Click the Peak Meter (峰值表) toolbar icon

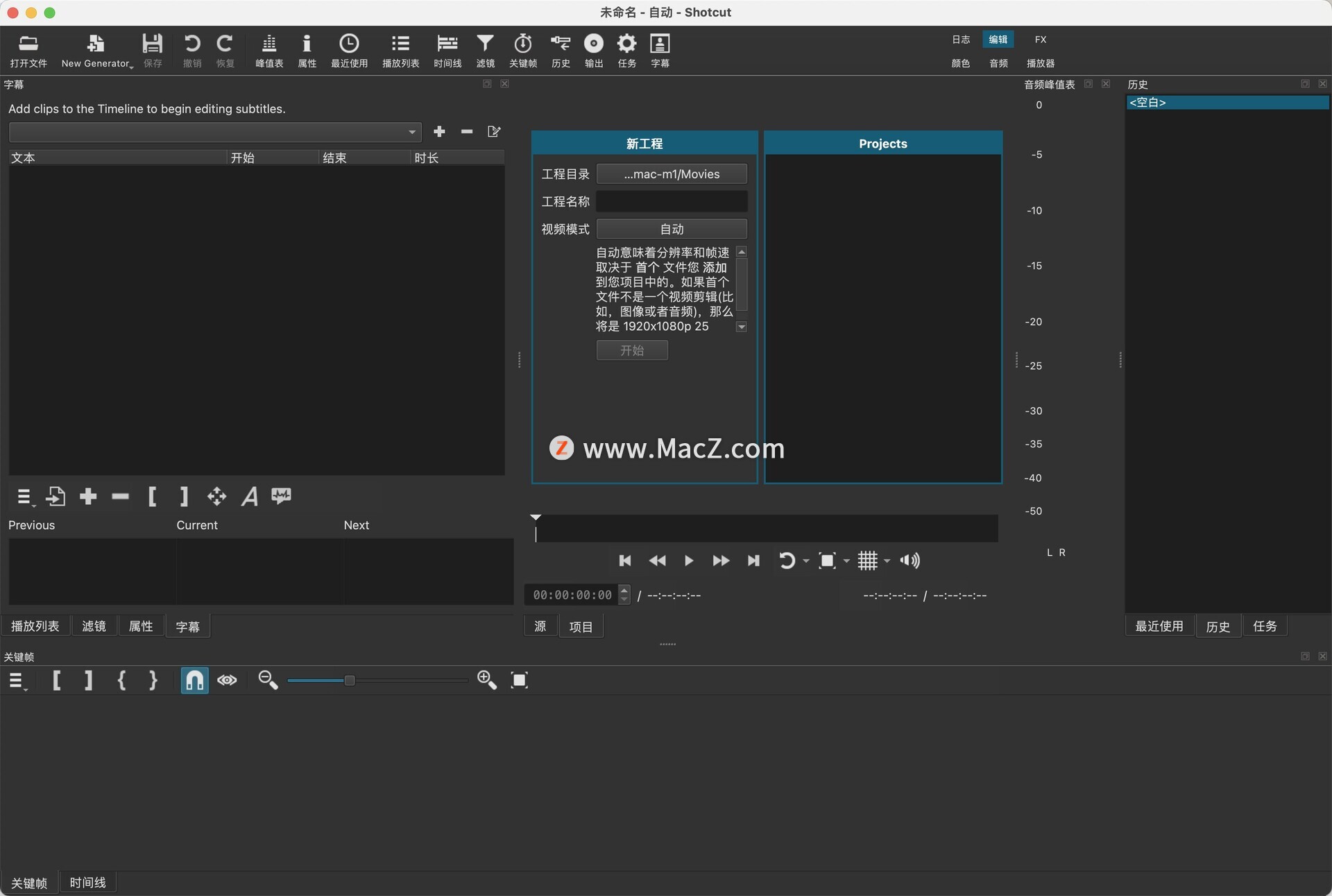click(269, 51)
